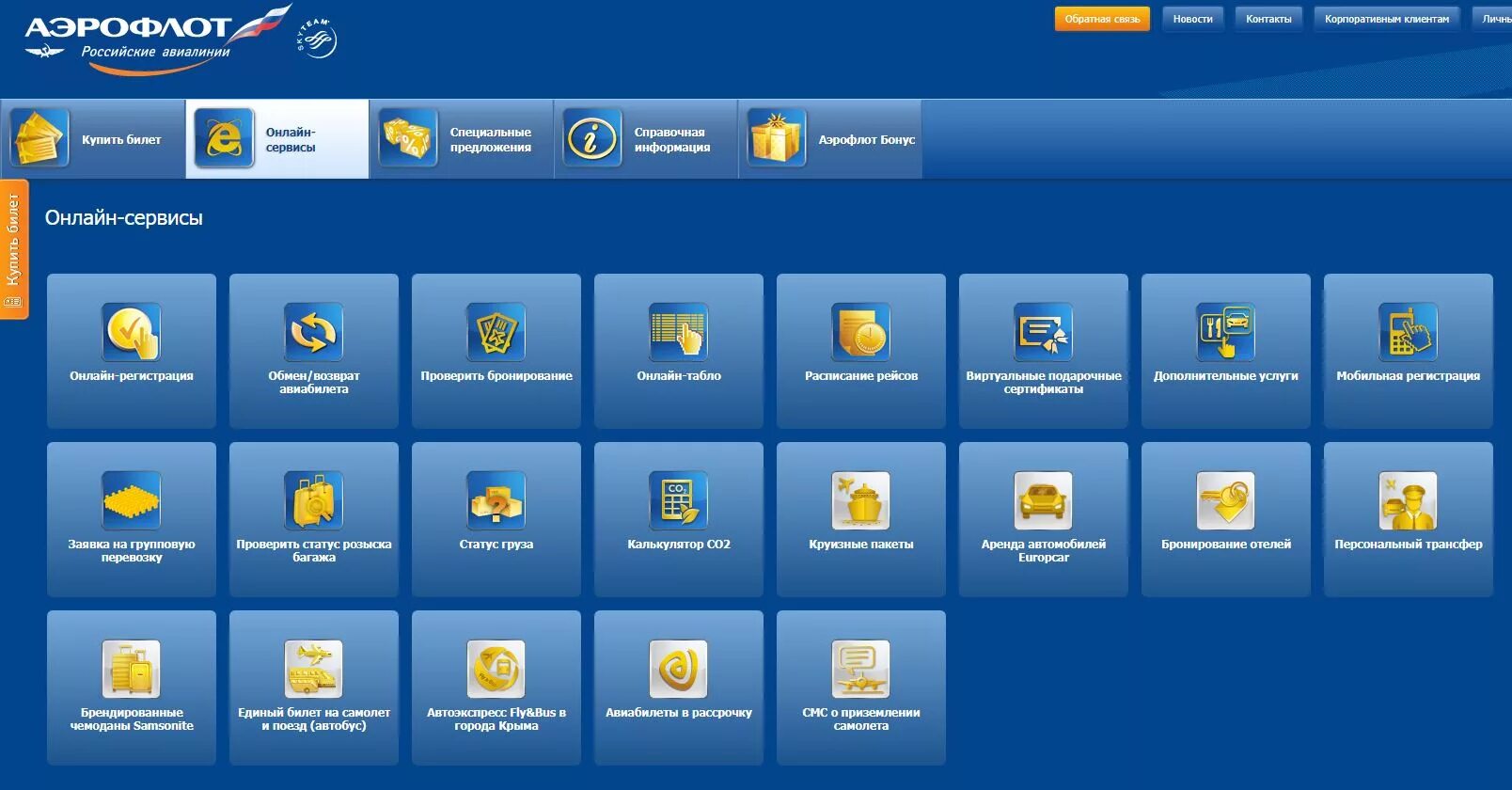This screenshot has height=790, width=1512.
Task: Click the Круизные пакеты ship icon
Action: coord(861,500)
